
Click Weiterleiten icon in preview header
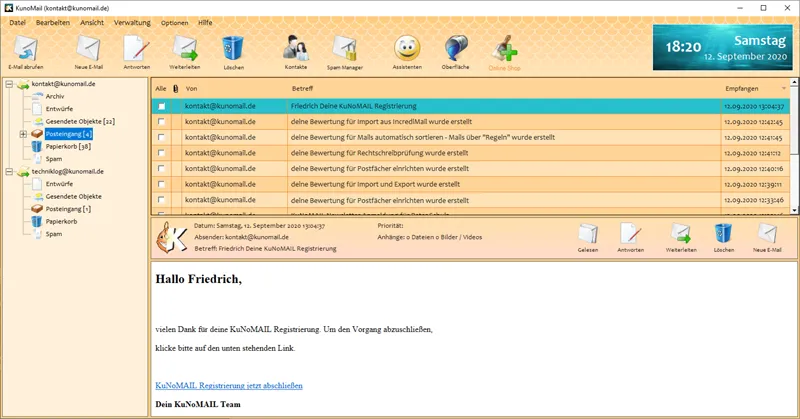(x=681, y=234)
